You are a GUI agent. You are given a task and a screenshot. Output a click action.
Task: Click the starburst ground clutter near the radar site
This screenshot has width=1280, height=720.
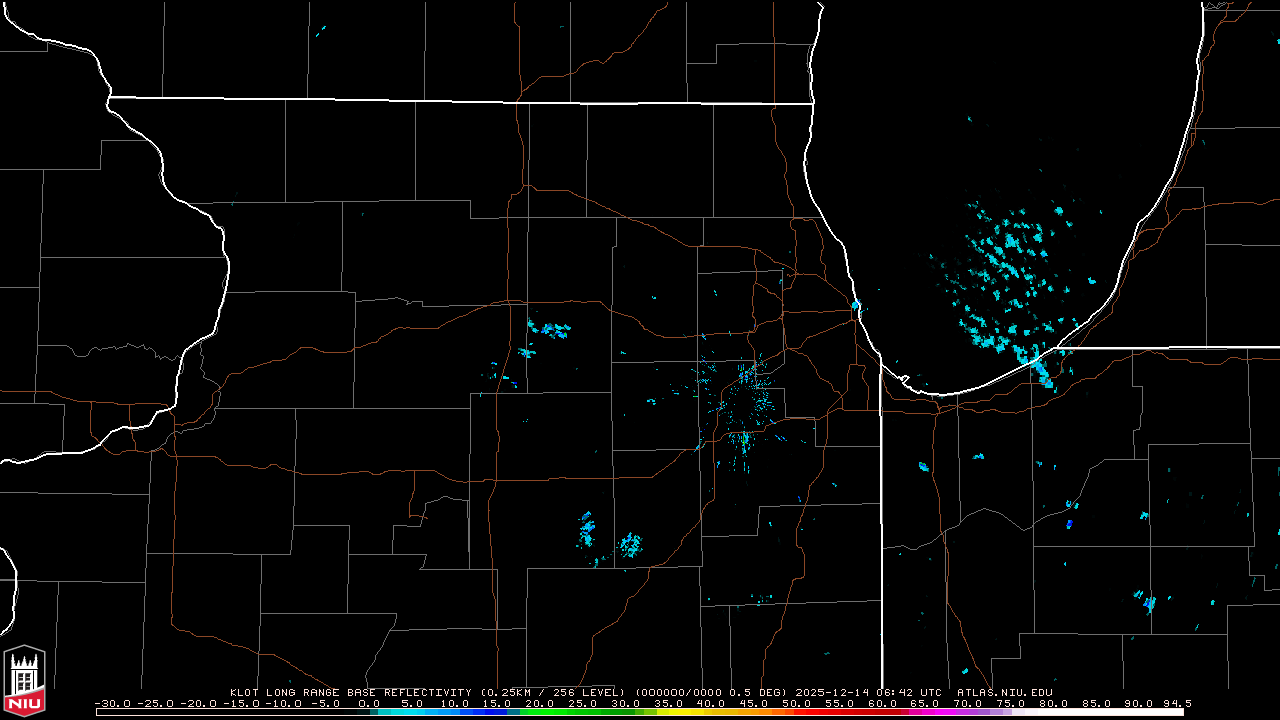coord(745,405)
